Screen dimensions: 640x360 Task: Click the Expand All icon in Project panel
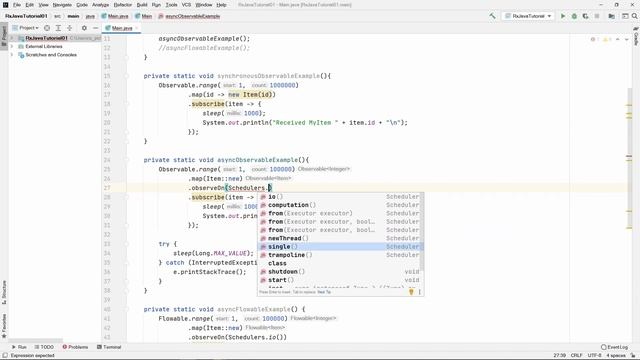coord(58,28)
